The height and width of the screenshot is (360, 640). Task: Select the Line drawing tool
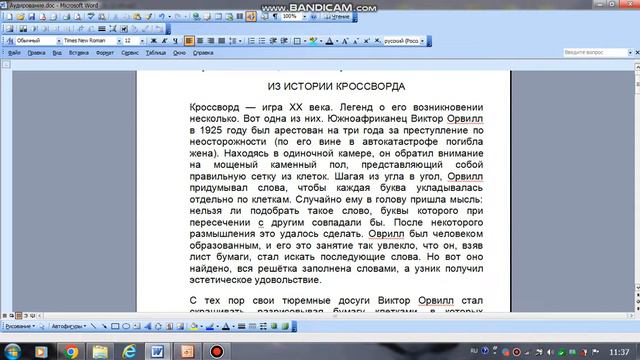coord(93,326)
